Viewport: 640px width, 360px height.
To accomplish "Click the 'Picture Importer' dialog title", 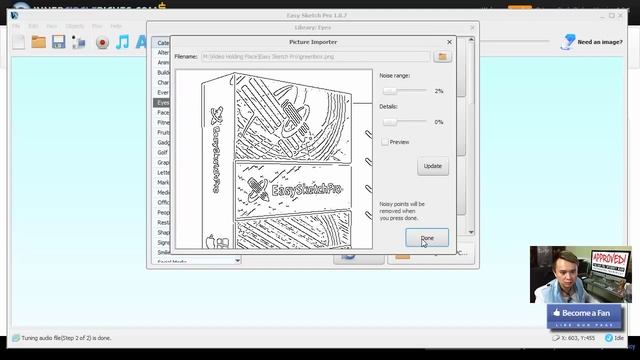I will (313, 42).
